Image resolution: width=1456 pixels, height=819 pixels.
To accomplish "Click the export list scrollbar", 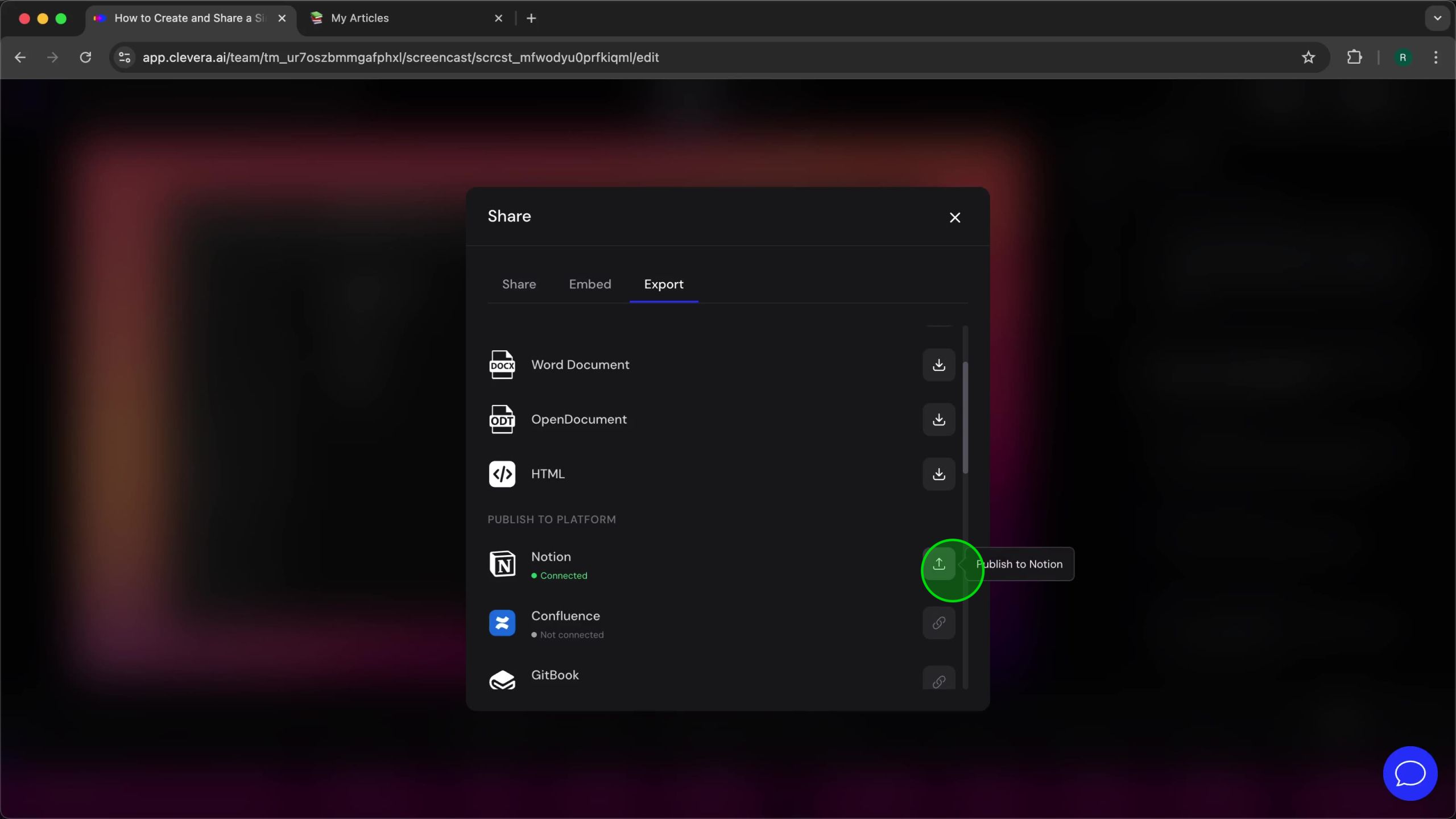I will 965,418.
